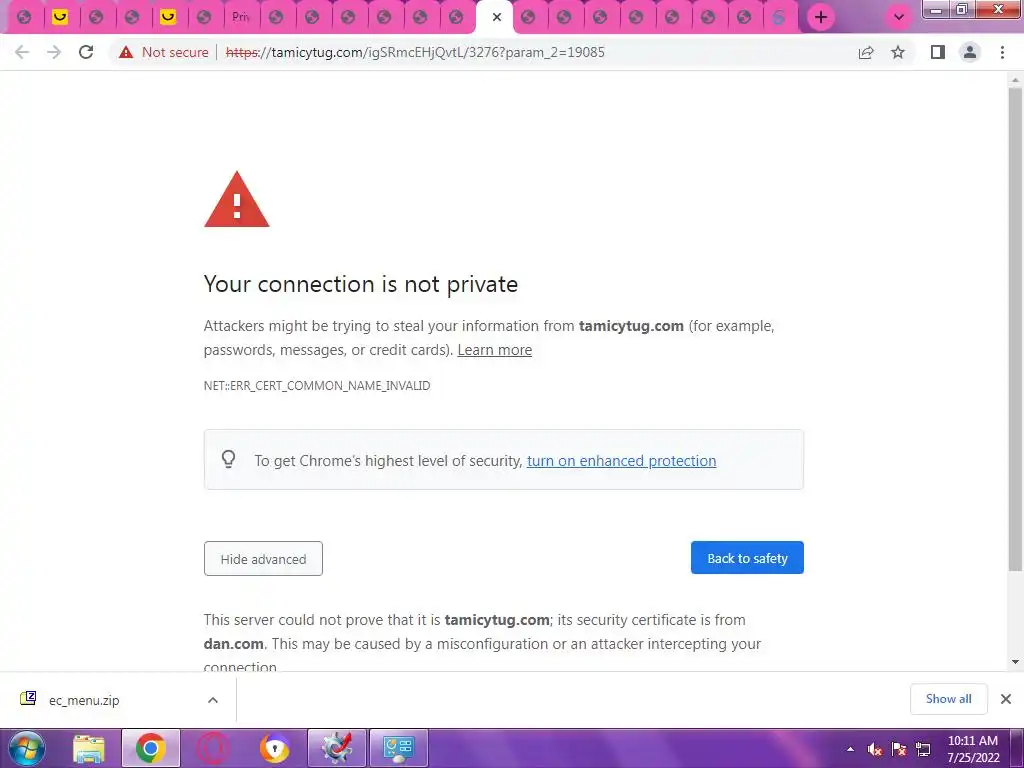
Task: Switch to the tab titled 'Pri'
Action: click(x=240, y=17)
